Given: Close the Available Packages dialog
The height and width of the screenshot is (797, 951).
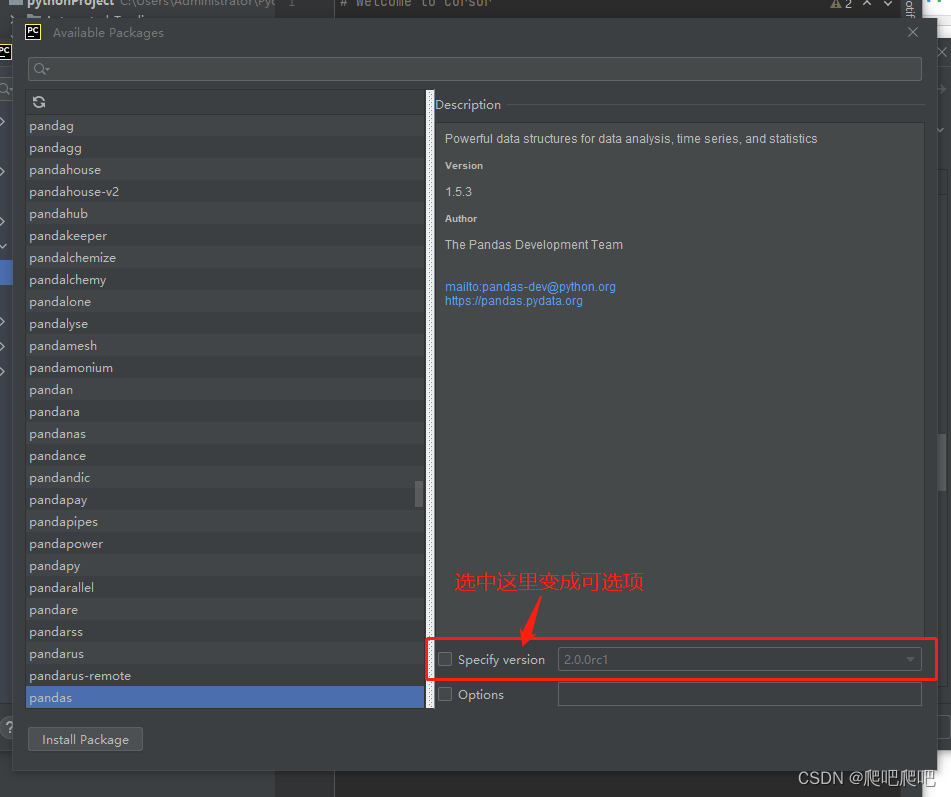Looking at the screenshot, I should click(913, 32).
